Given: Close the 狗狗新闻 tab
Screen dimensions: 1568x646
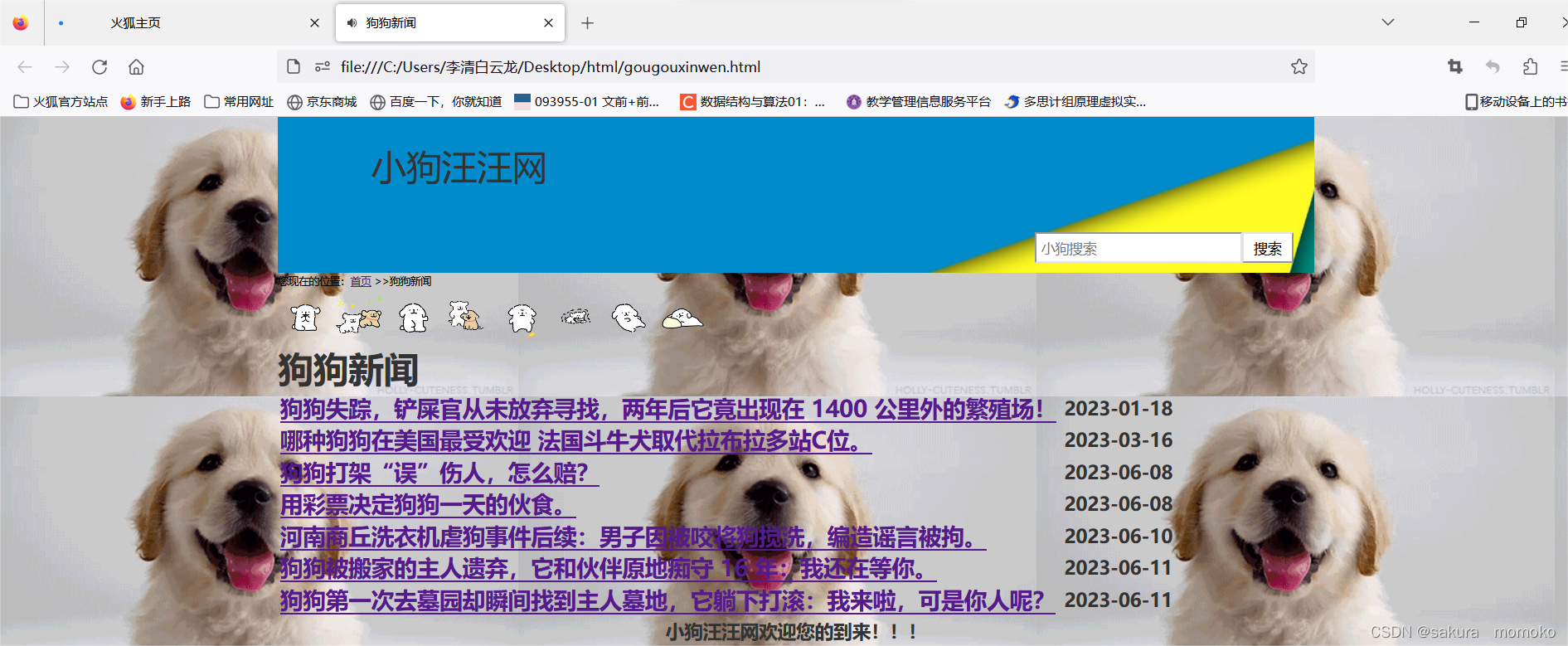Looking at the screenshot, I should [x=548, y=23].
